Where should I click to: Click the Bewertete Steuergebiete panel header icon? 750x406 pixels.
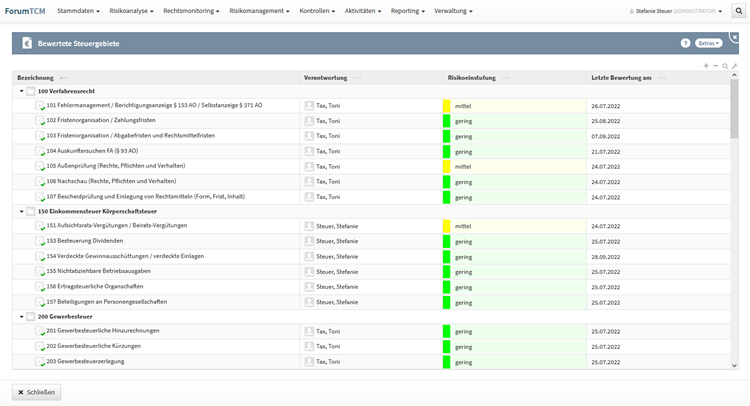pyautogui.click(x=26, y=44)
